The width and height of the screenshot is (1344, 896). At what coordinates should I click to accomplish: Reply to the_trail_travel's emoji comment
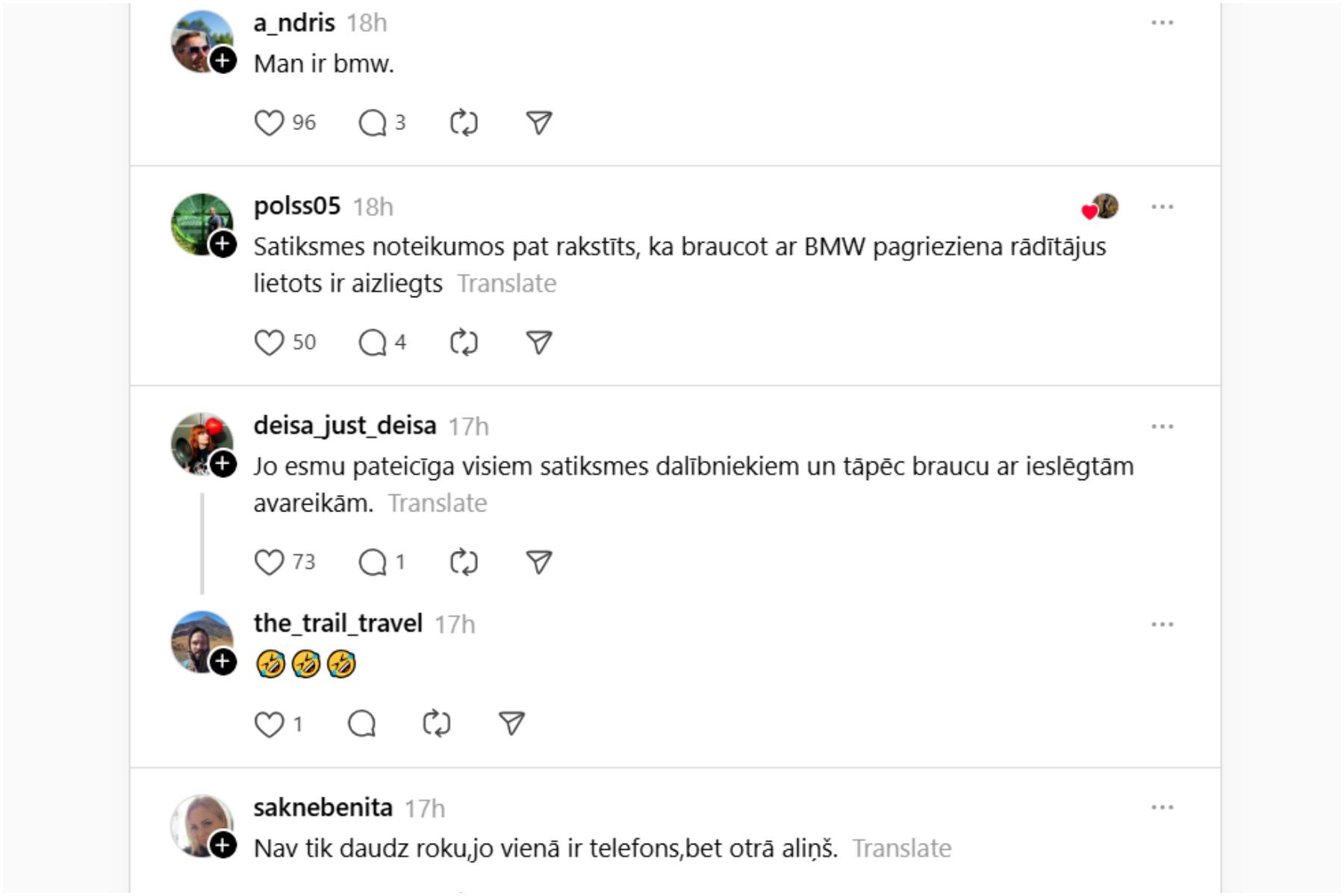coord(362,724)
